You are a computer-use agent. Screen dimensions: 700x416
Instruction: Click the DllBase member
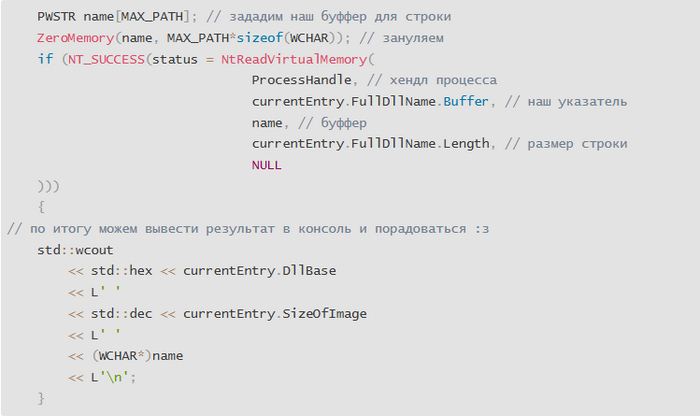305,271
